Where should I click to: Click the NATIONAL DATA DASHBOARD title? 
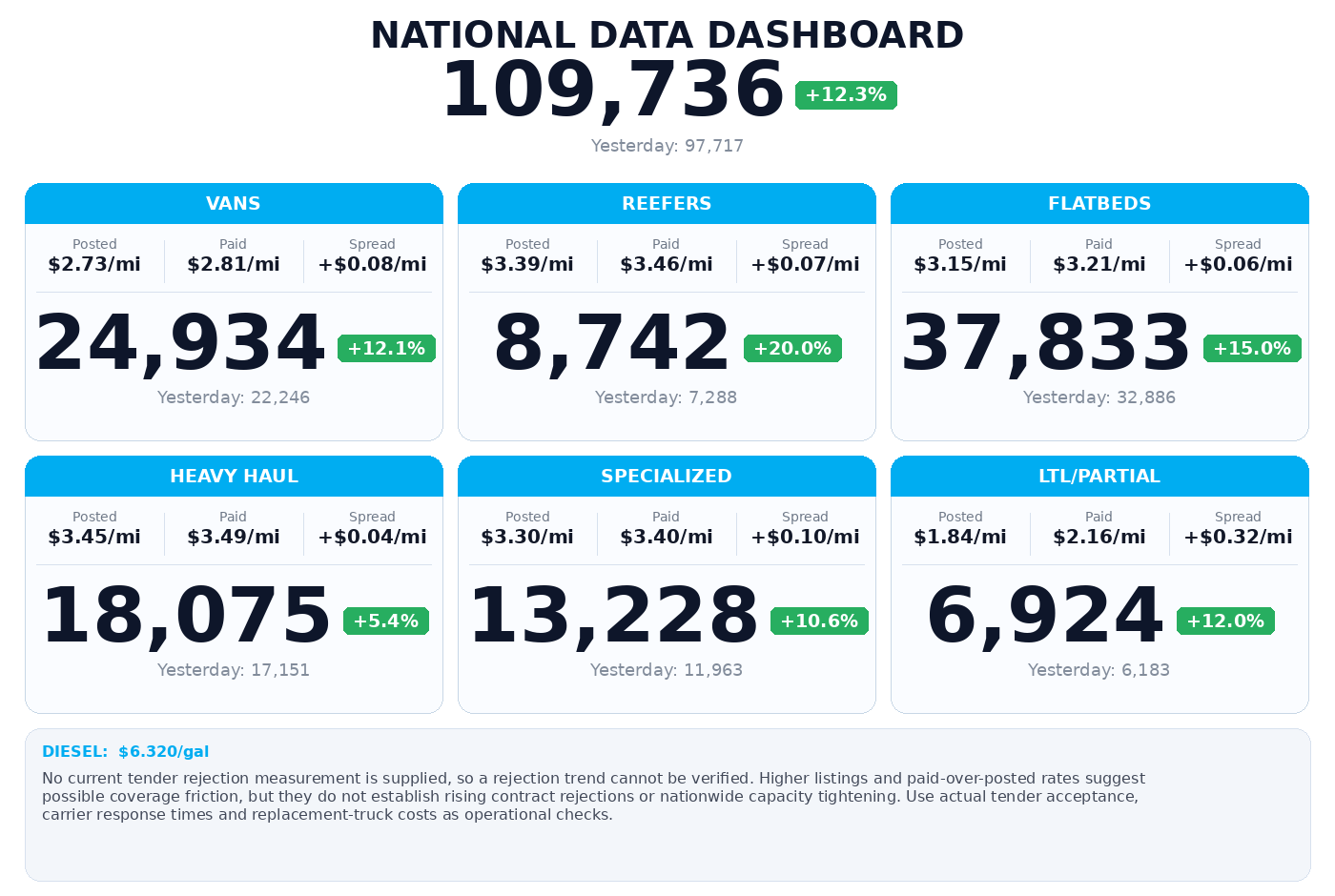pyautogui.click(x=667, y=35)
